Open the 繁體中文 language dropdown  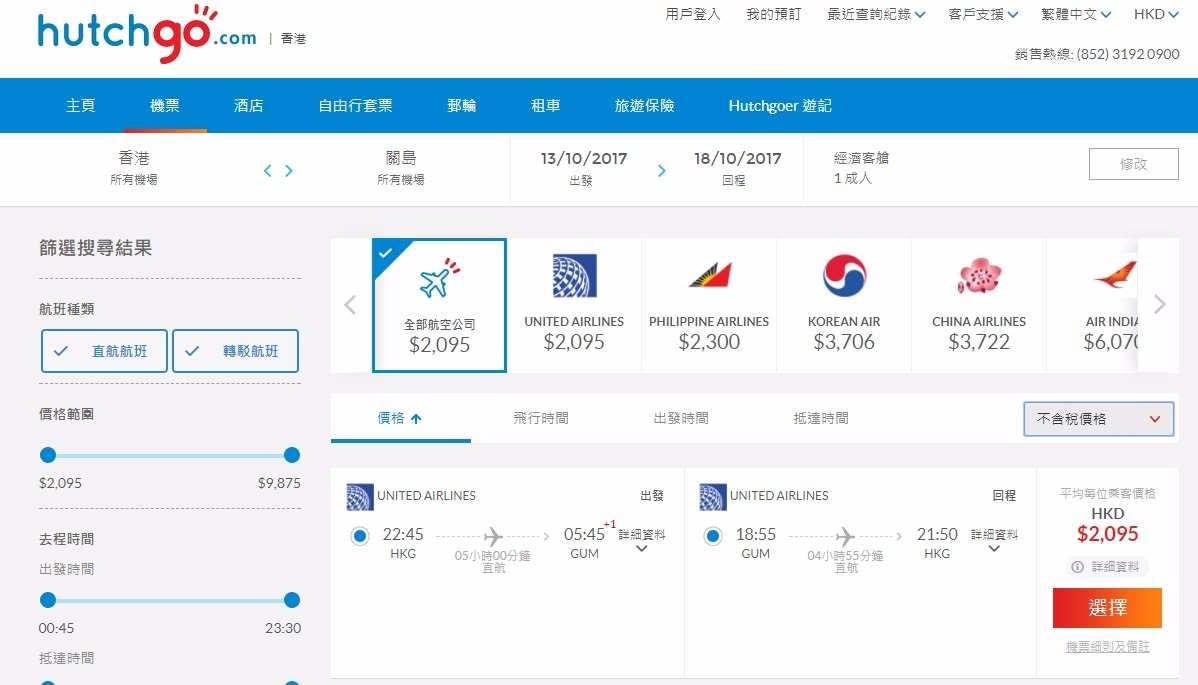(x=1076, y=14)
